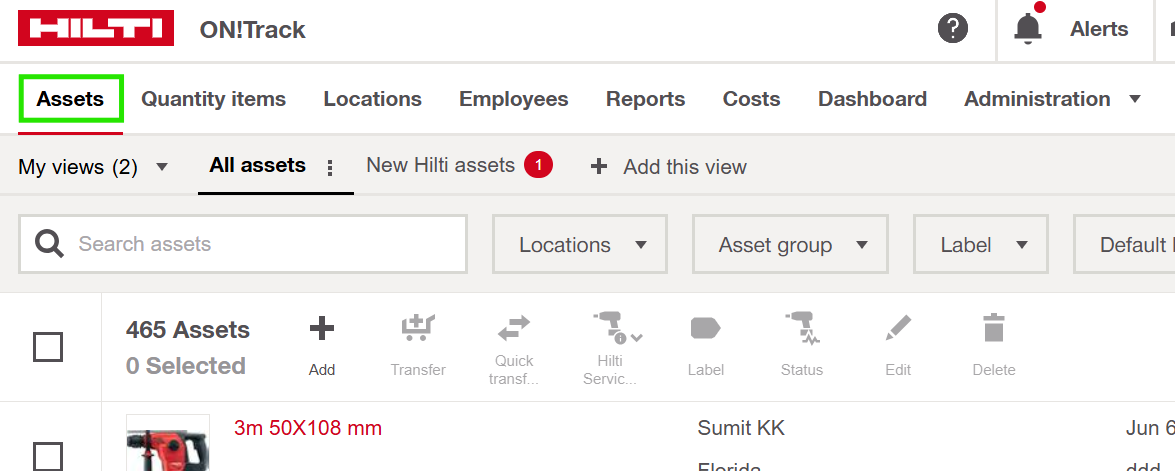The image size is (1175, 471).
Task: Switch to the Assets tab
Action: 70,99
